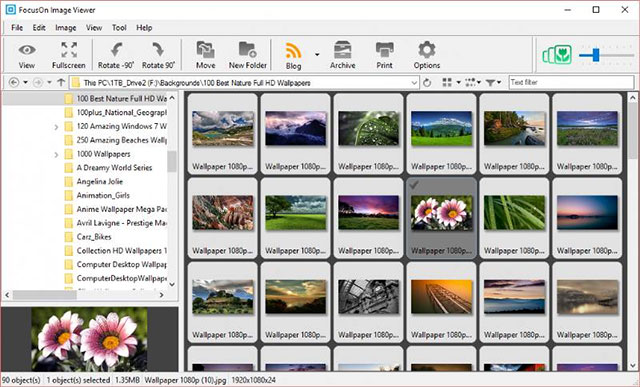Viewport: 640px width, 387px height.
Task: Click the Print toolbar icon
Action: [384, 50]
